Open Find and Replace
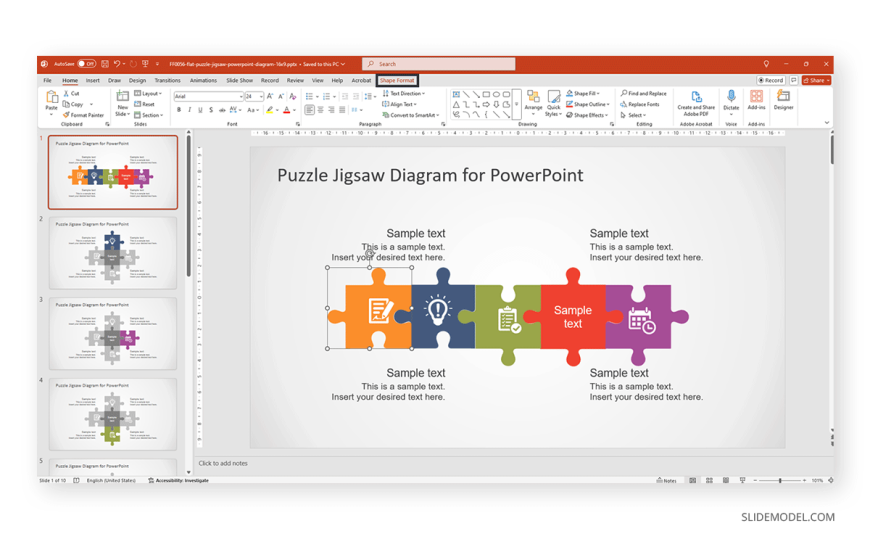The width and height of the screenshot is (870, 539). pos(644,94)
